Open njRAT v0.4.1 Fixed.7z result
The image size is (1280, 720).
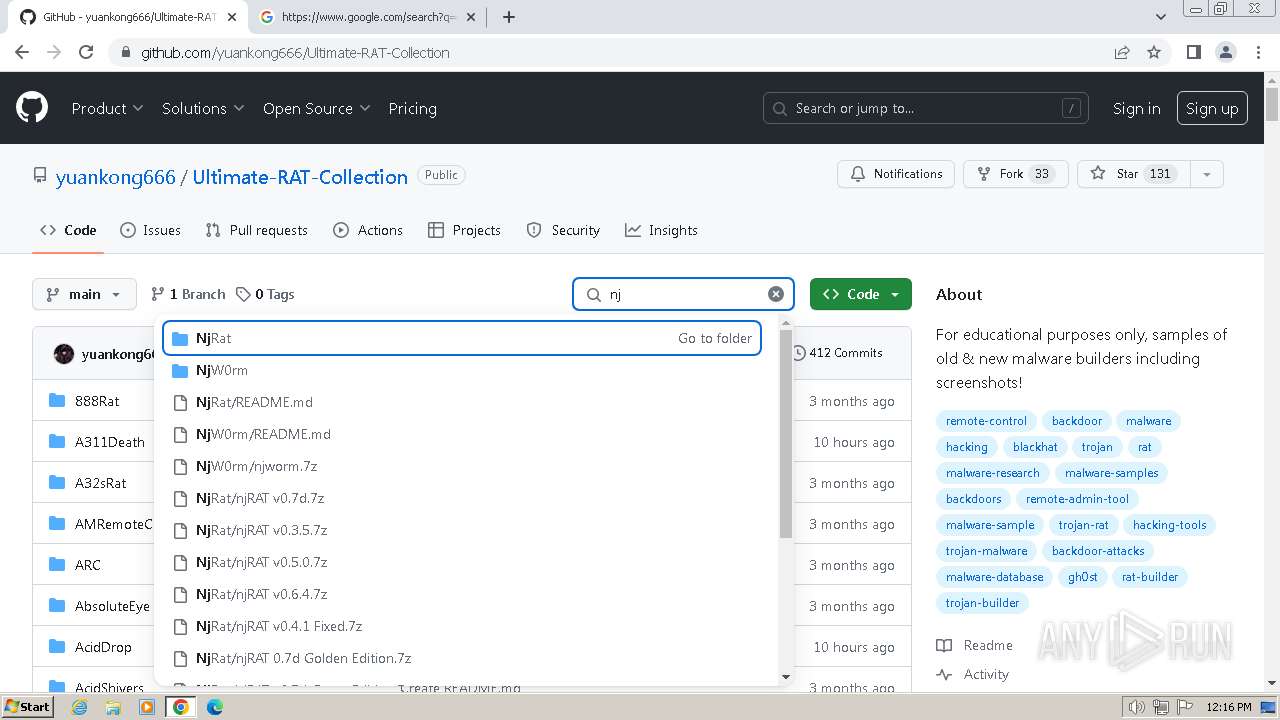point(462,626)
